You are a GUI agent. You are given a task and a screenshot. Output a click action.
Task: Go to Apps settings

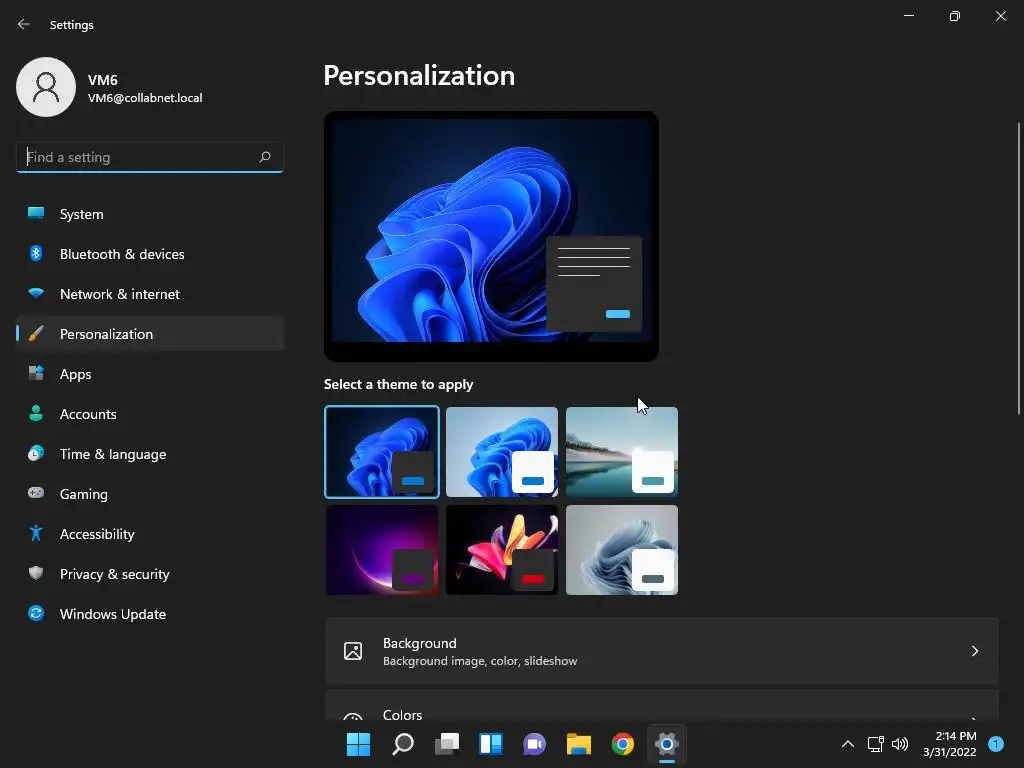coord(150,374)
